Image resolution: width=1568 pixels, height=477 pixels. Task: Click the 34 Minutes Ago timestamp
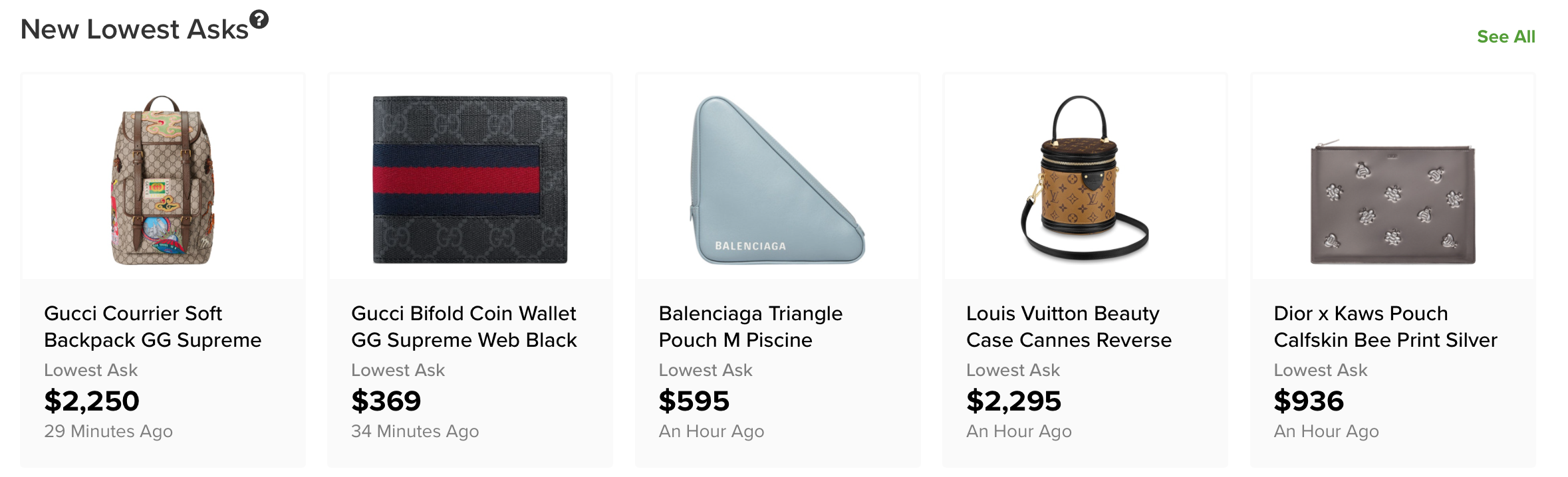pos(415,431)
